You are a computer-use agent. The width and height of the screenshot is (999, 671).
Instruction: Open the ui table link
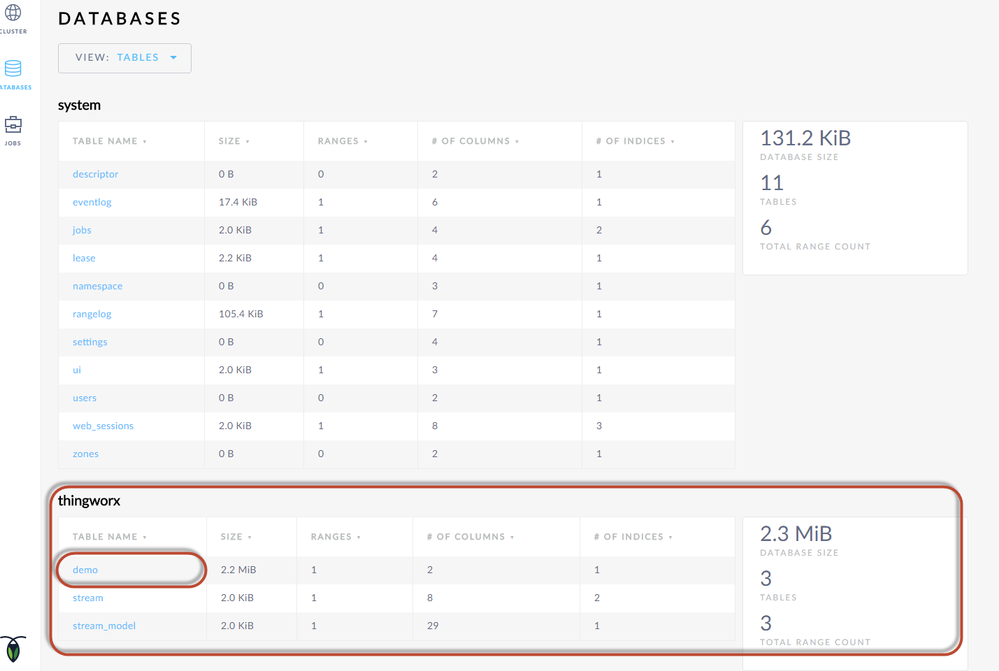pyautogui.click(x=76, y=370)
